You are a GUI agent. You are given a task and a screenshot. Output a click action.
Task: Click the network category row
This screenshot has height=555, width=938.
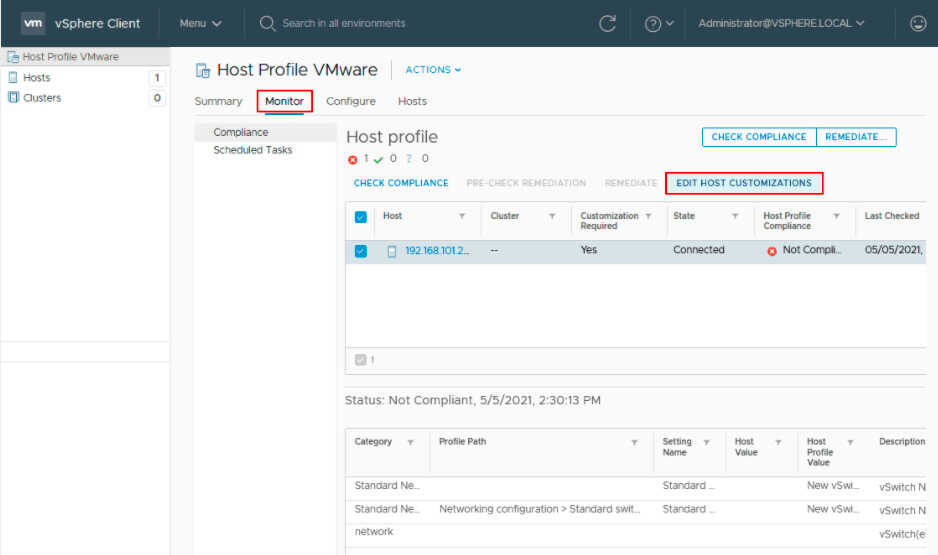click(374, 532)
